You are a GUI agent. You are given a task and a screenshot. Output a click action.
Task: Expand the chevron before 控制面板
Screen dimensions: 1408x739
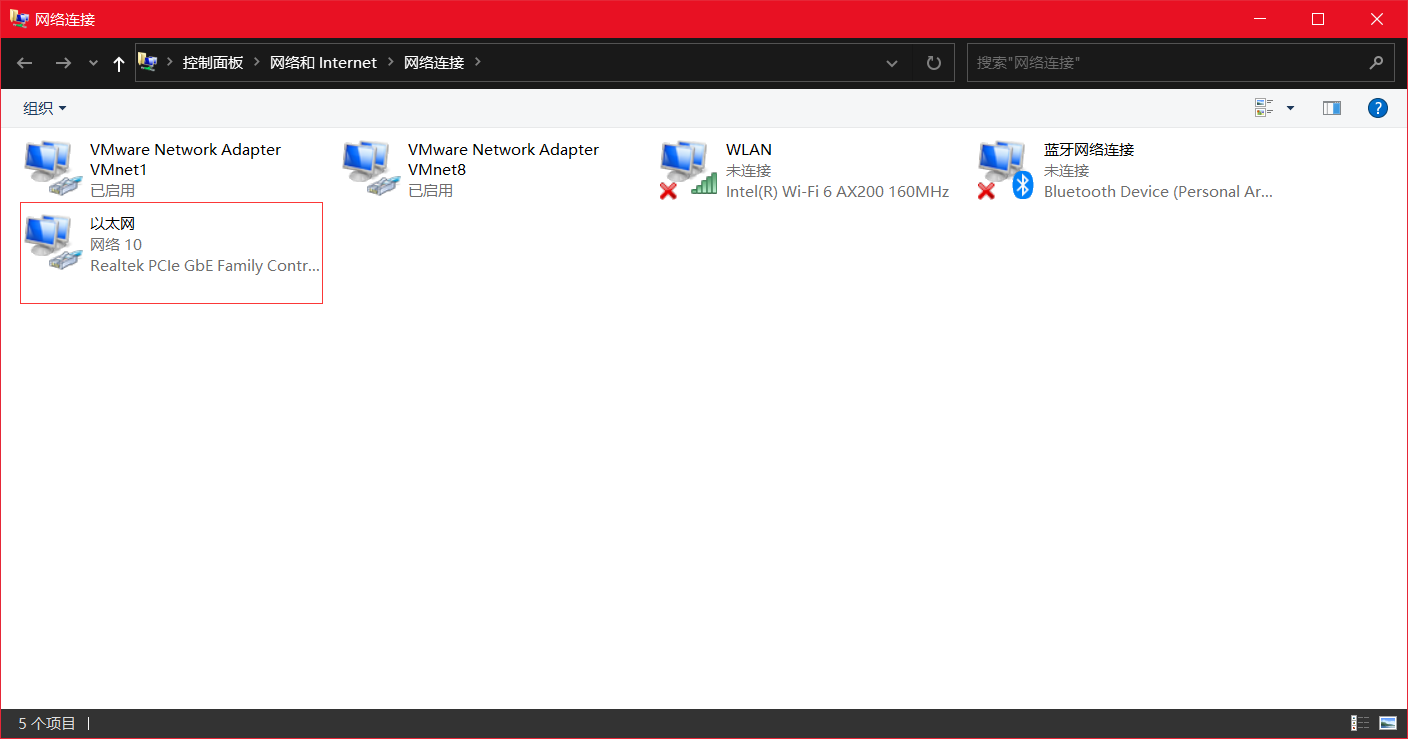169,62
